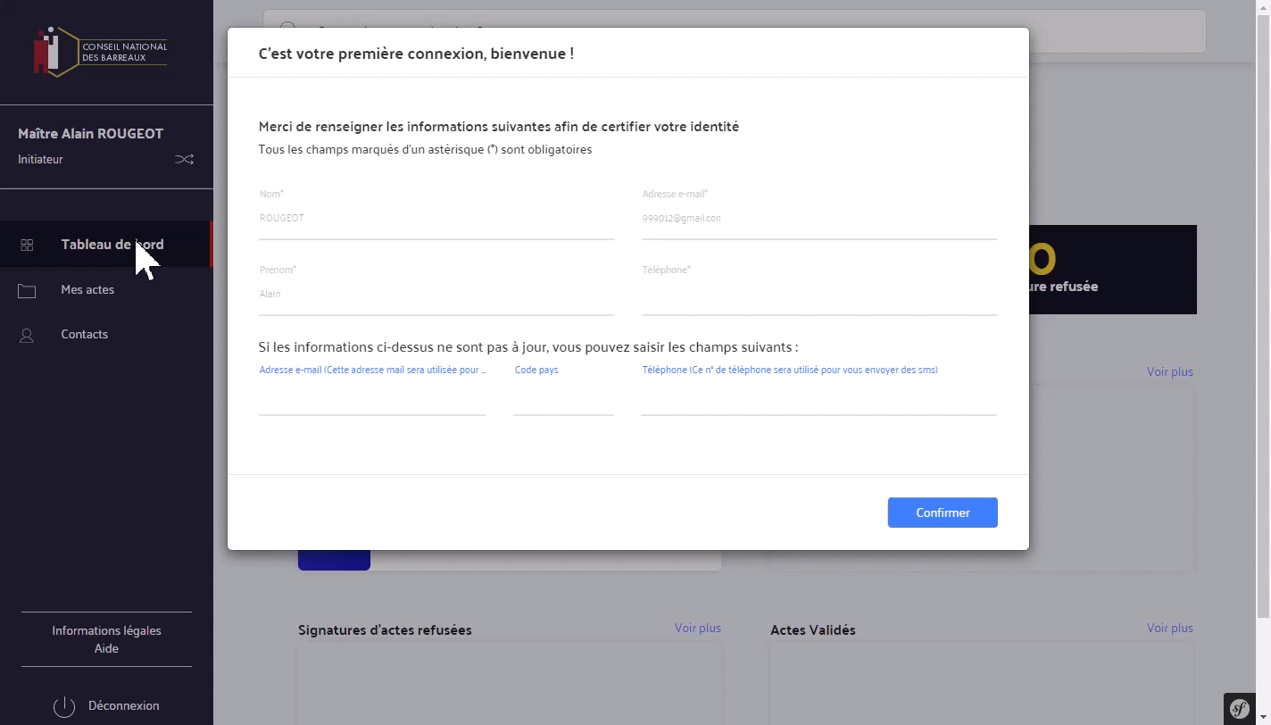Click the required Adresse e-mail field
This screenshot has height=725, width=1271.
point(819,219)
